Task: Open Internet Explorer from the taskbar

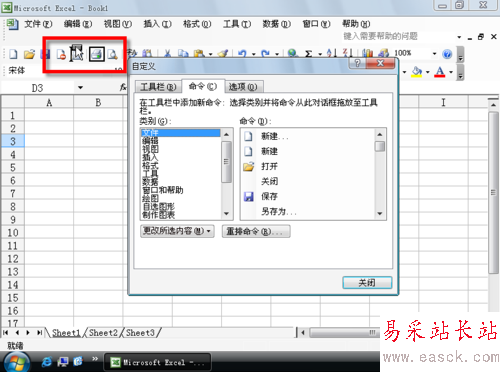Action: tap(47, 361)
